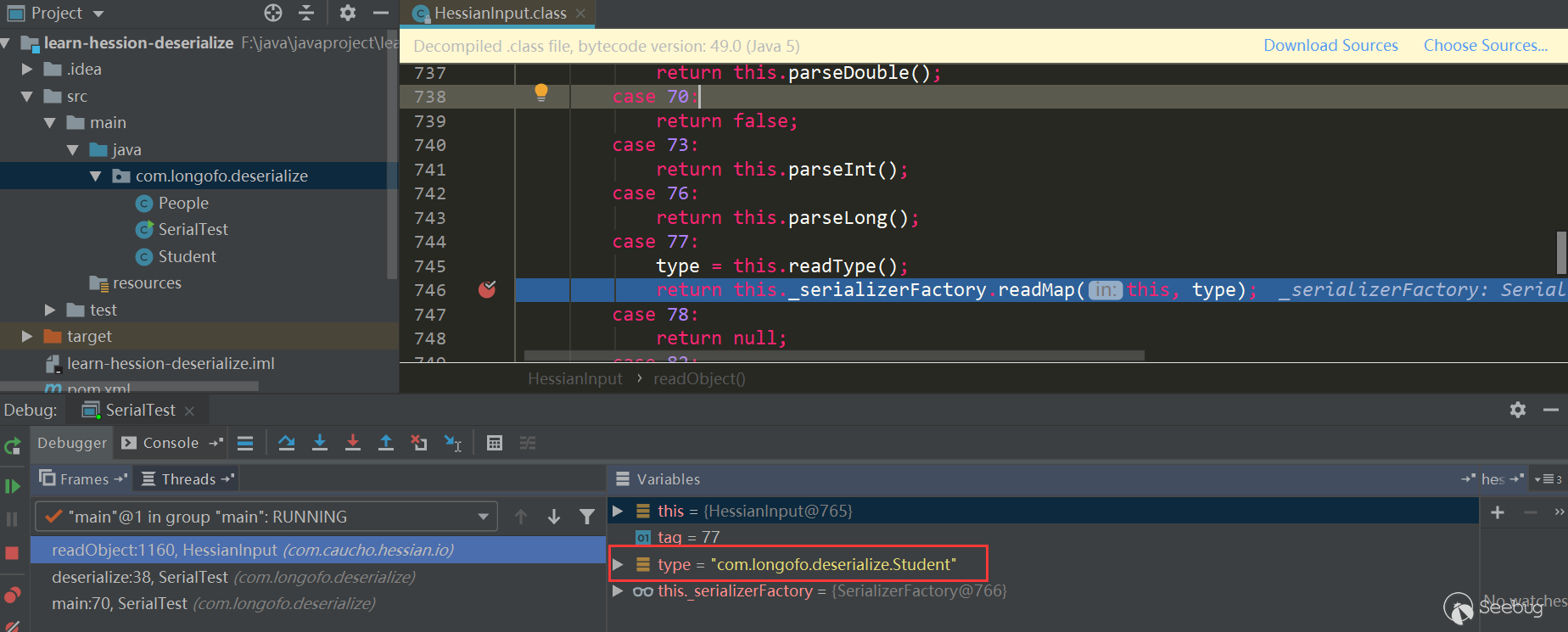The width and height of the screenshot is (1568, 632).
Task: Select frame main:70, SerialTest
Action: pyautogui.click(x=318, y=603)
